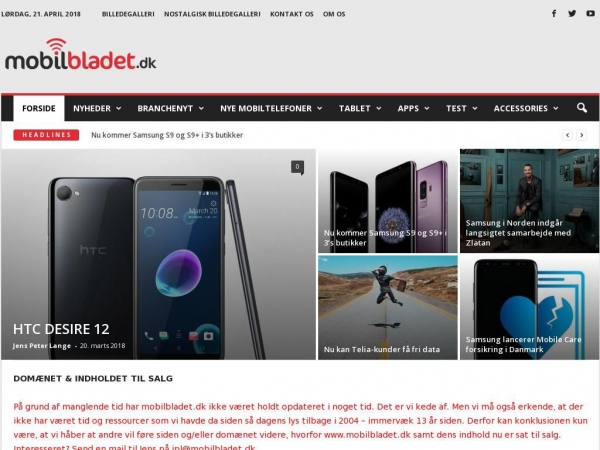Click the mobilbladet.dk logo
This screenshot has height=450, width=600.
[80, 54]
